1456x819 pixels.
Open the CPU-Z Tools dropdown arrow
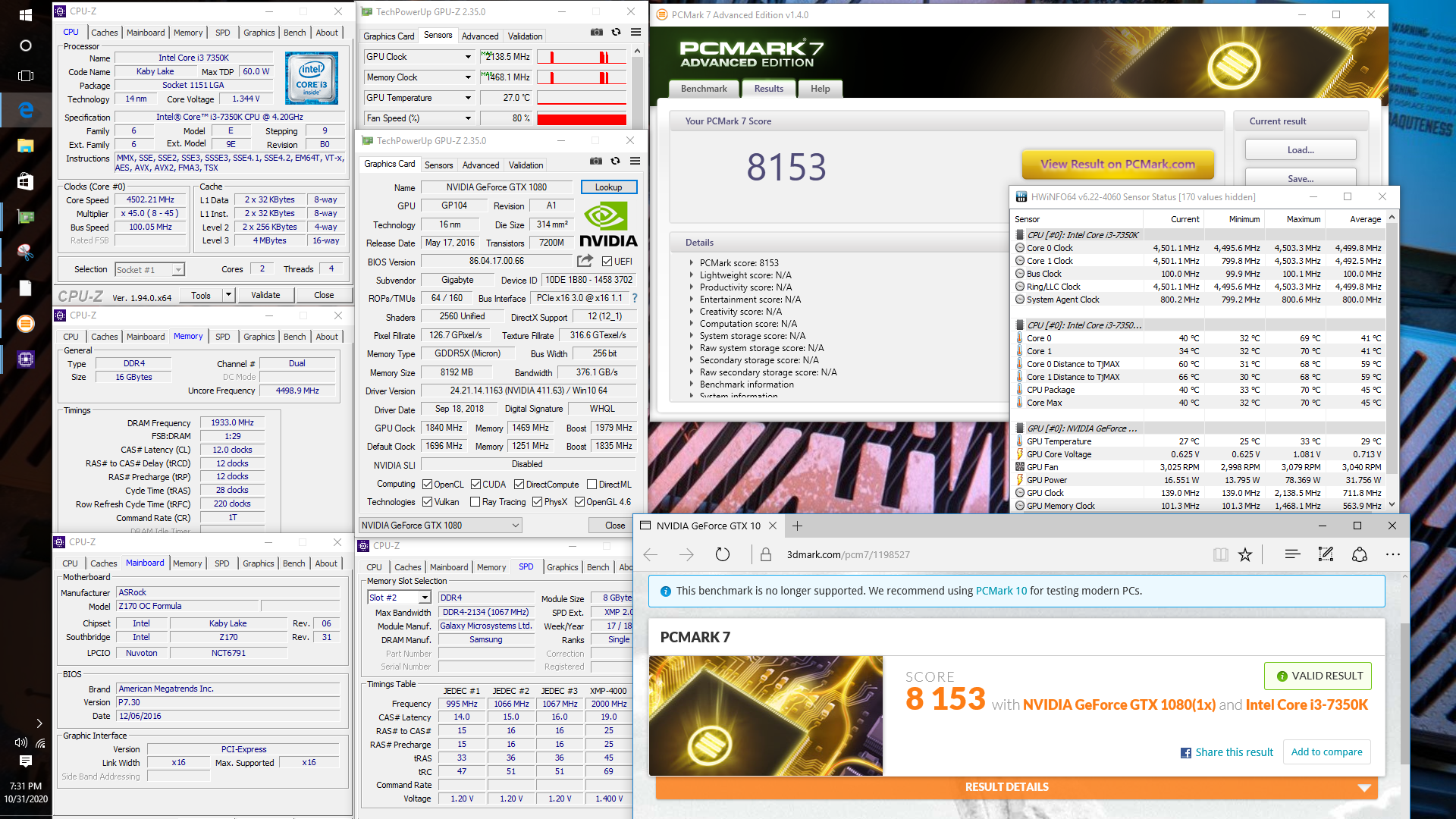point(227,295)
